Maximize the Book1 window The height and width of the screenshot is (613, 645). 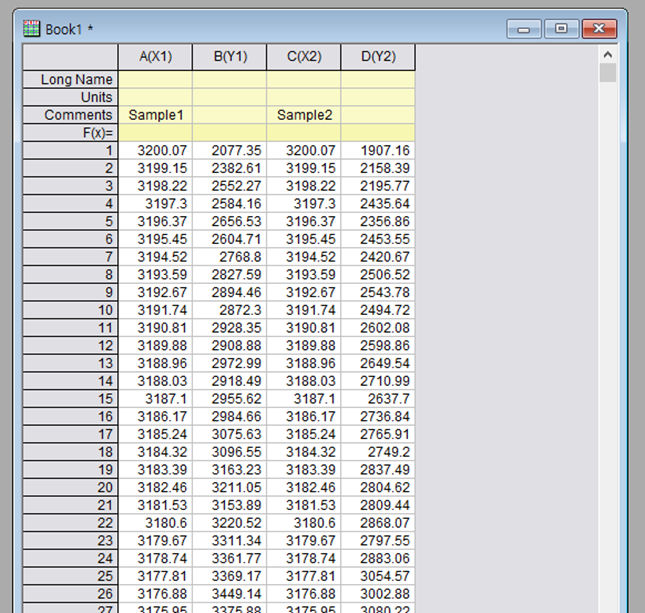click(561, 29)
